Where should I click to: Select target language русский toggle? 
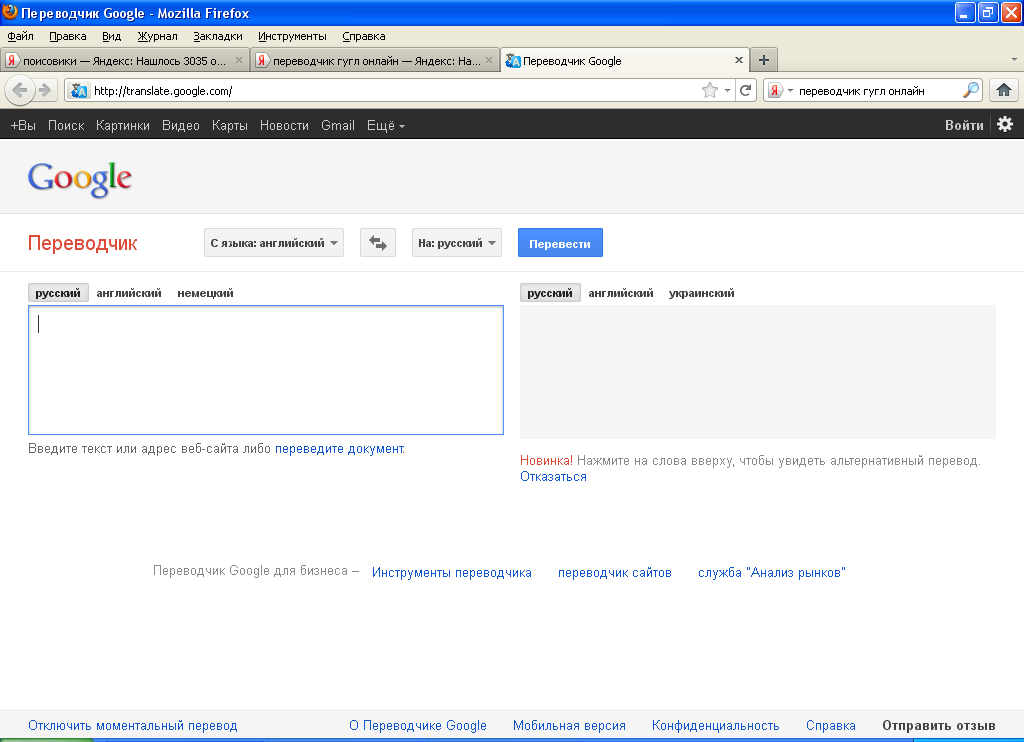pyautogui.click(x=550, y=293)
